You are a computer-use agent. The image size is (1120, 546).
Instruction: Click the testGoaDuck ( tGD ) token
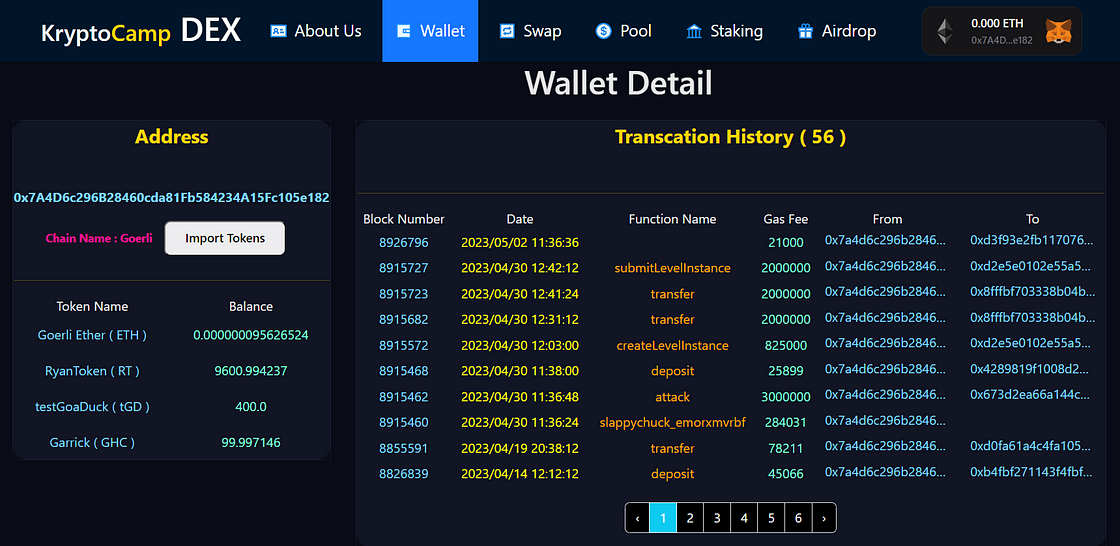pos(92,407)
